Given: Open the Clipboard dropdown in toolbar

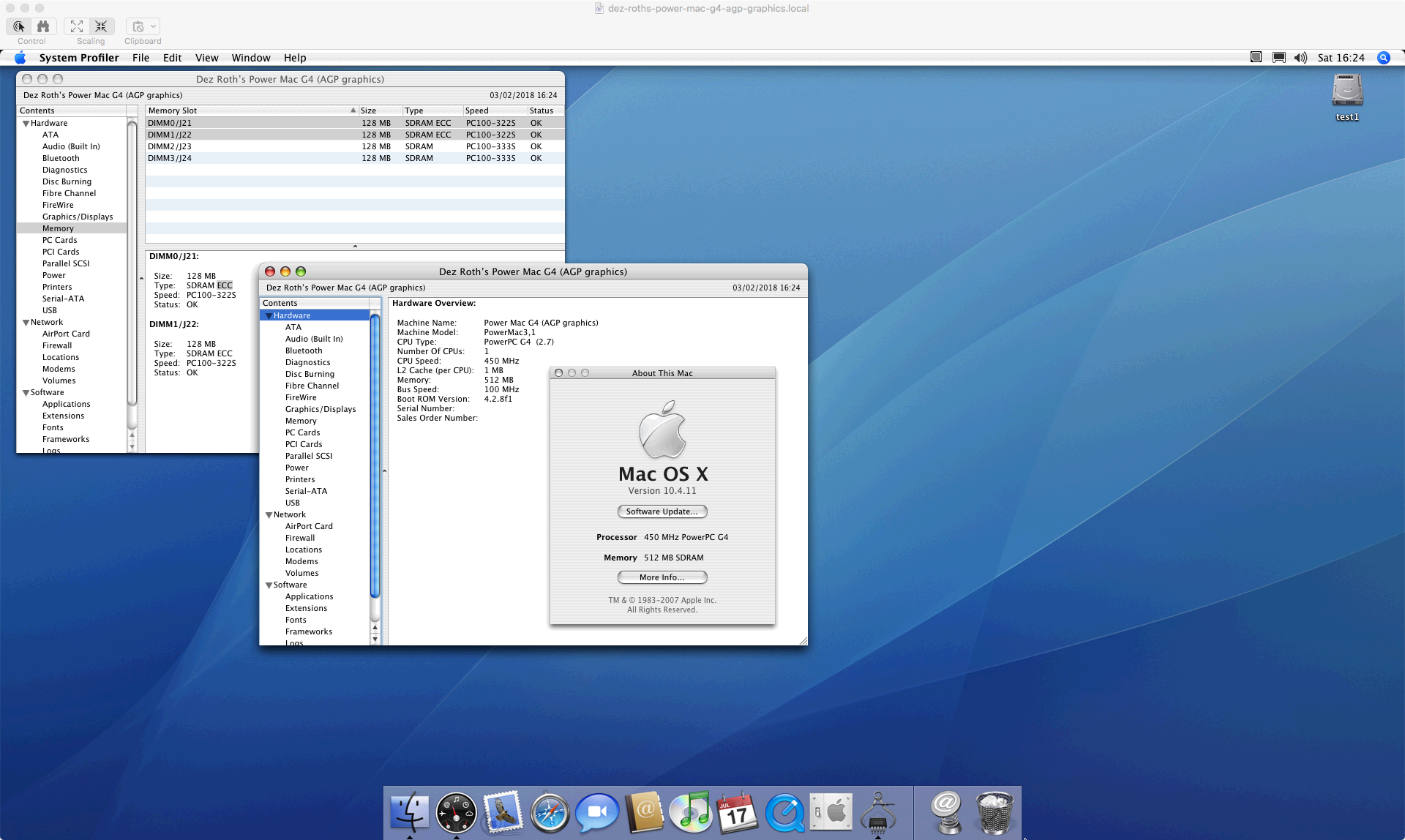Looking at the screenshot, I should pos(143,26).
